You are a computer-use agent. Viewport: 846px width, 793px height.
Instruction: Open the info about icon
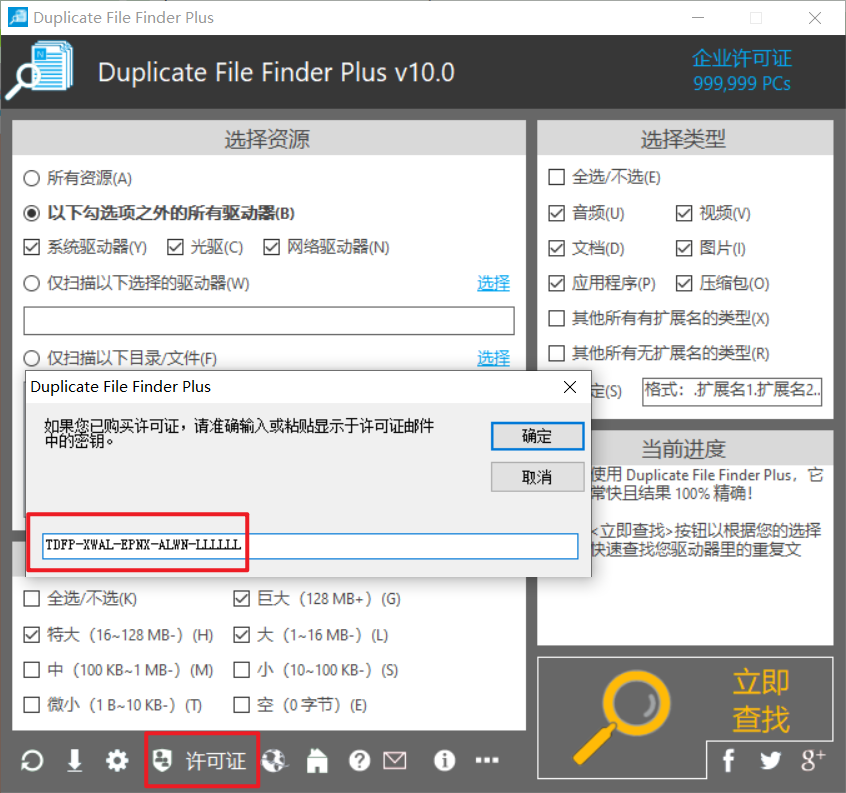click(x=444, y=761)
